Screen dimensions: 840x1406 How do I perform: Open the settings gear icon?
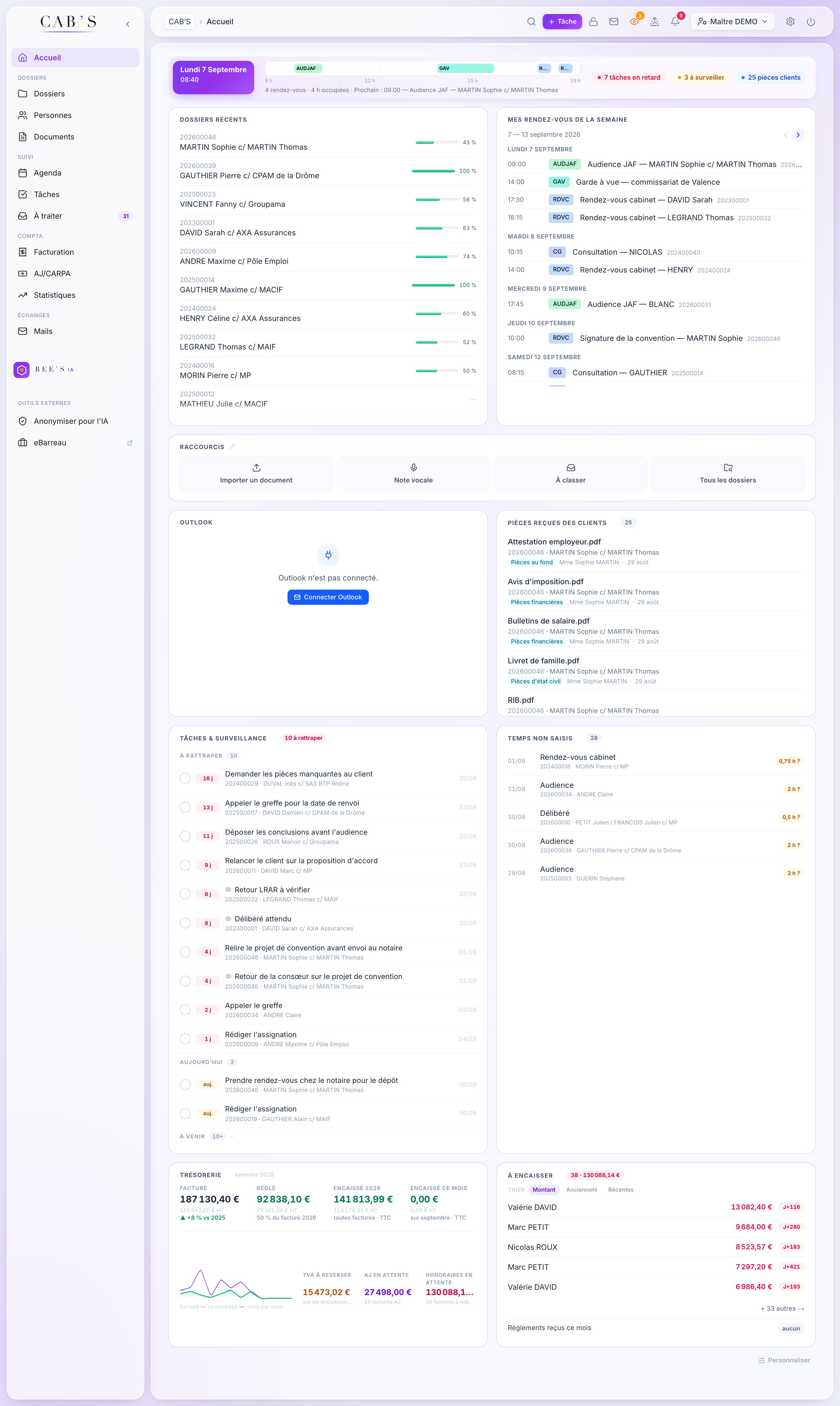click(790, 22)
